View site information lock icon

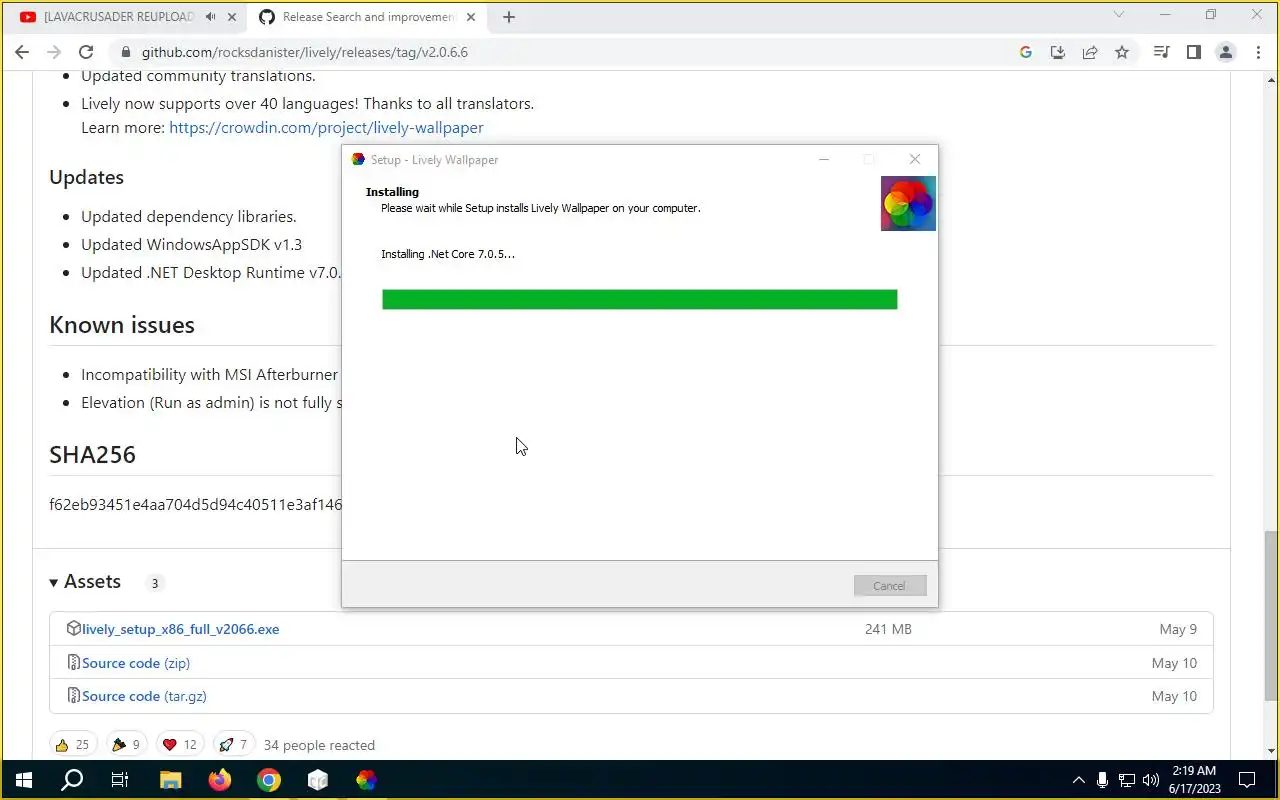[x=125, y=52]
